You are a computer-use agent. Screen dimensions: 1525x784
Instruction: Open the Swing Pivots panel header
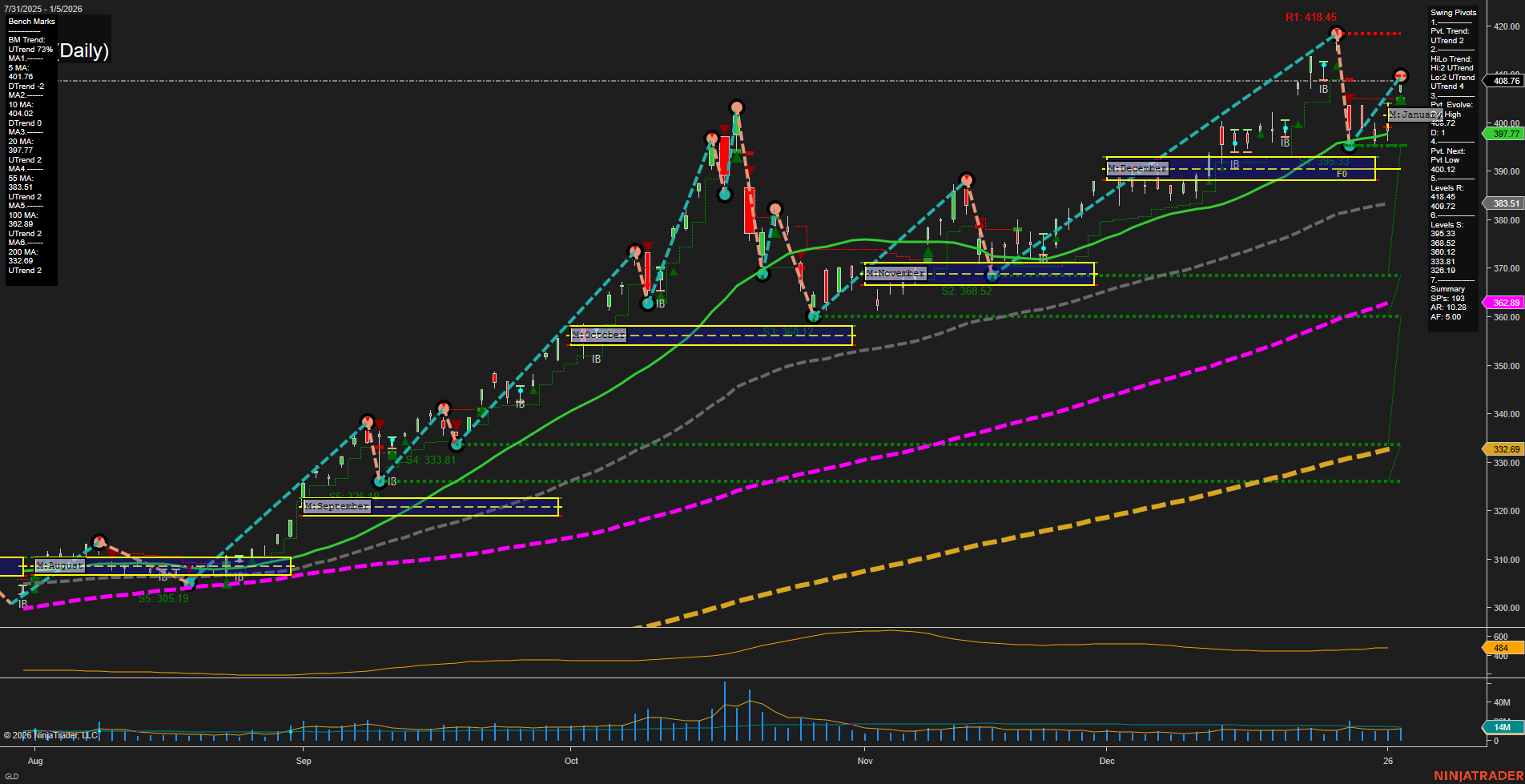click(1453, 12)
